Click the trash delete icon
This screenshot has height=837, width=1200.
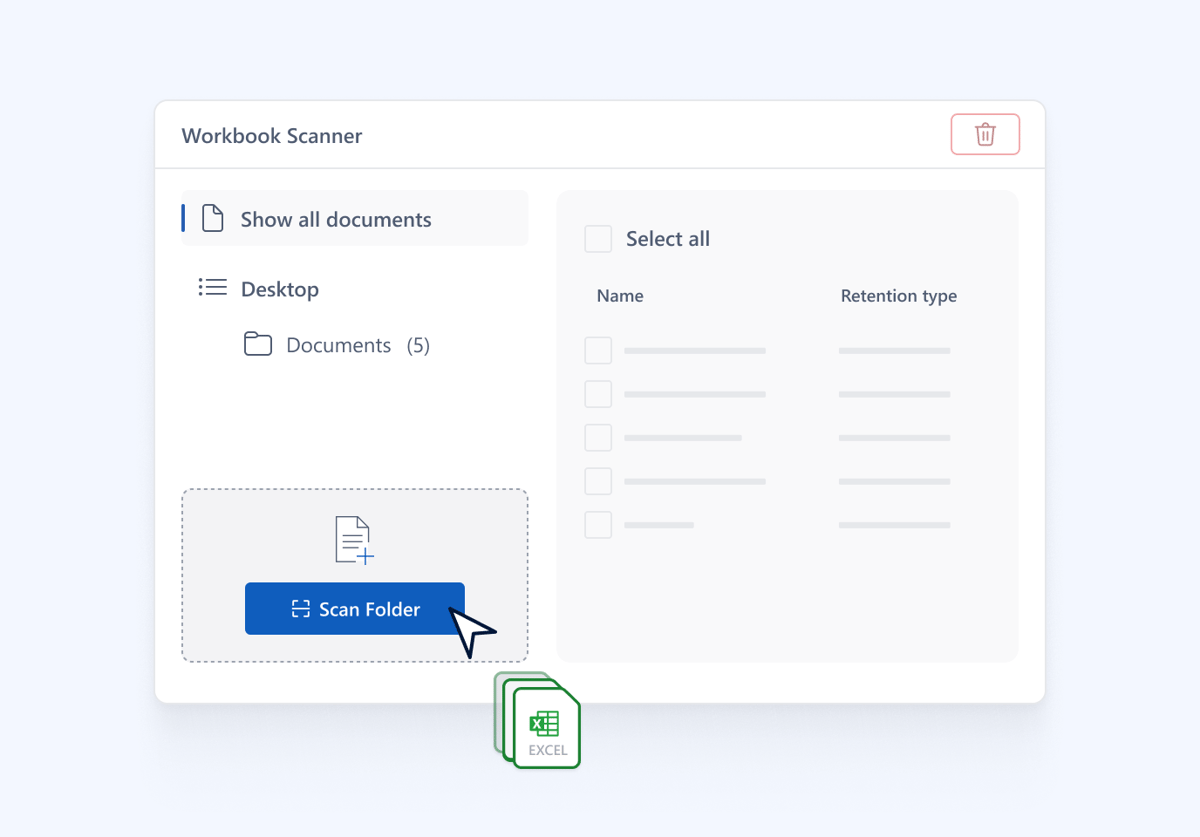(x=985, y=133)
